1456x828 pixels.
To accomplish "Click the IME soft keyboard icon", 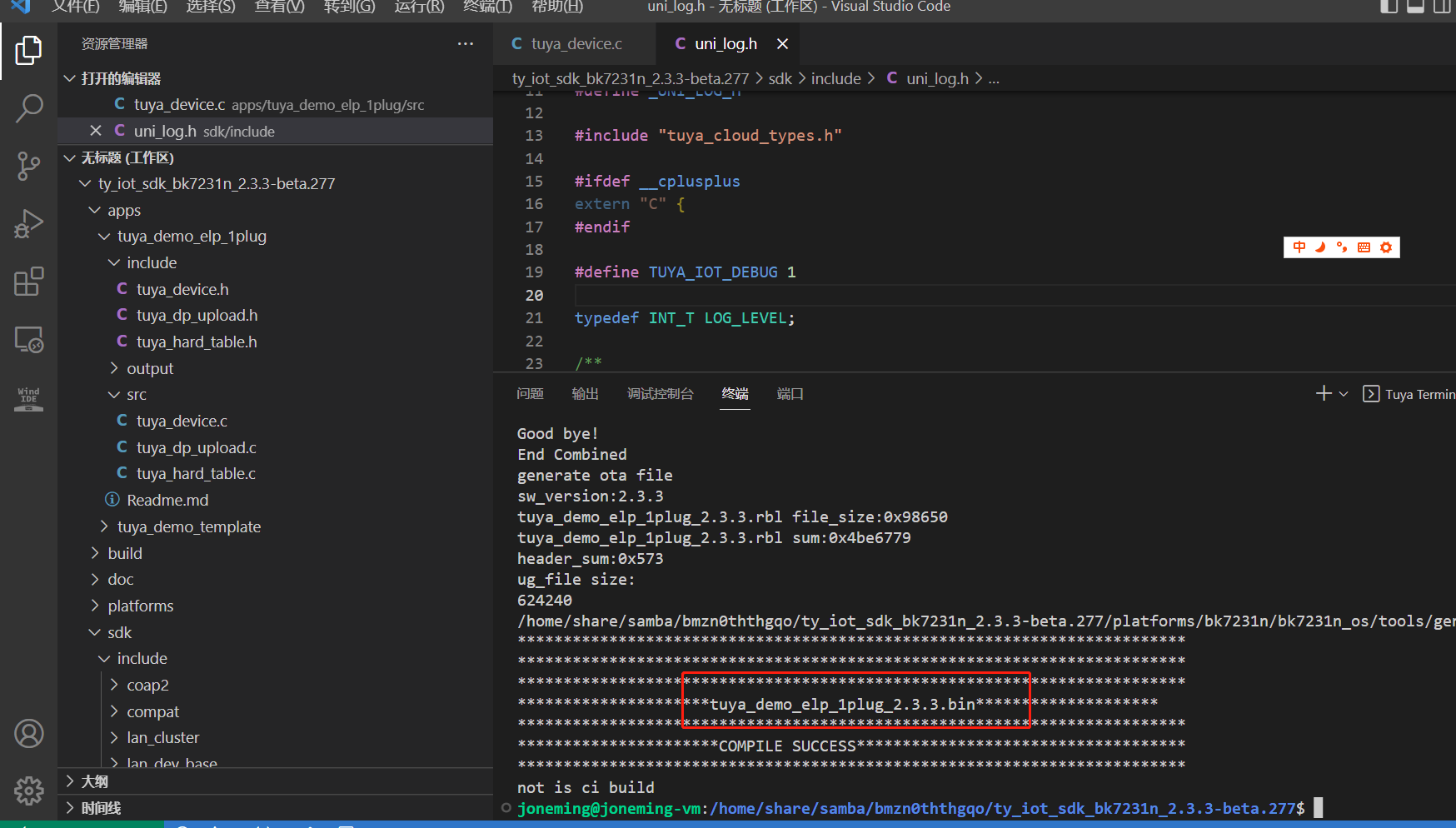I will click(x=1364, y=247).
